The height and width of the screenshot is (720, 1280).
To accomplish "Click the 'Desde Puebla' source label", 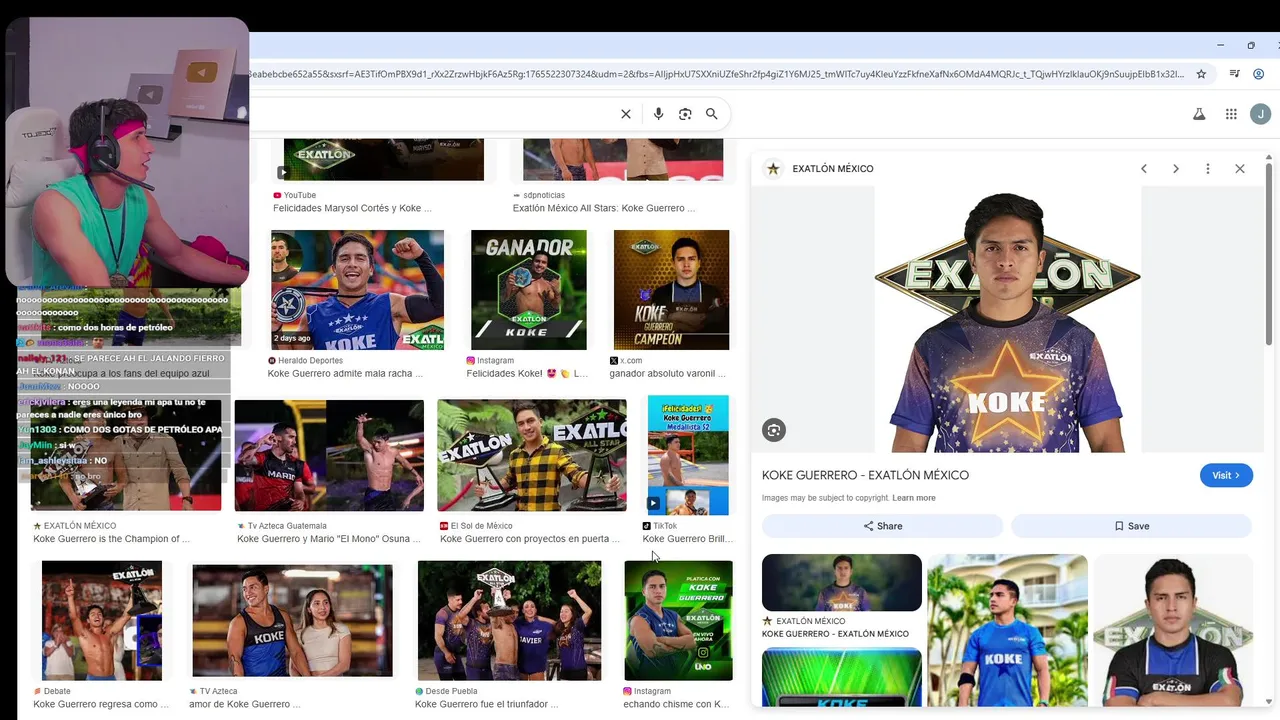I will [x=451, y=691].
